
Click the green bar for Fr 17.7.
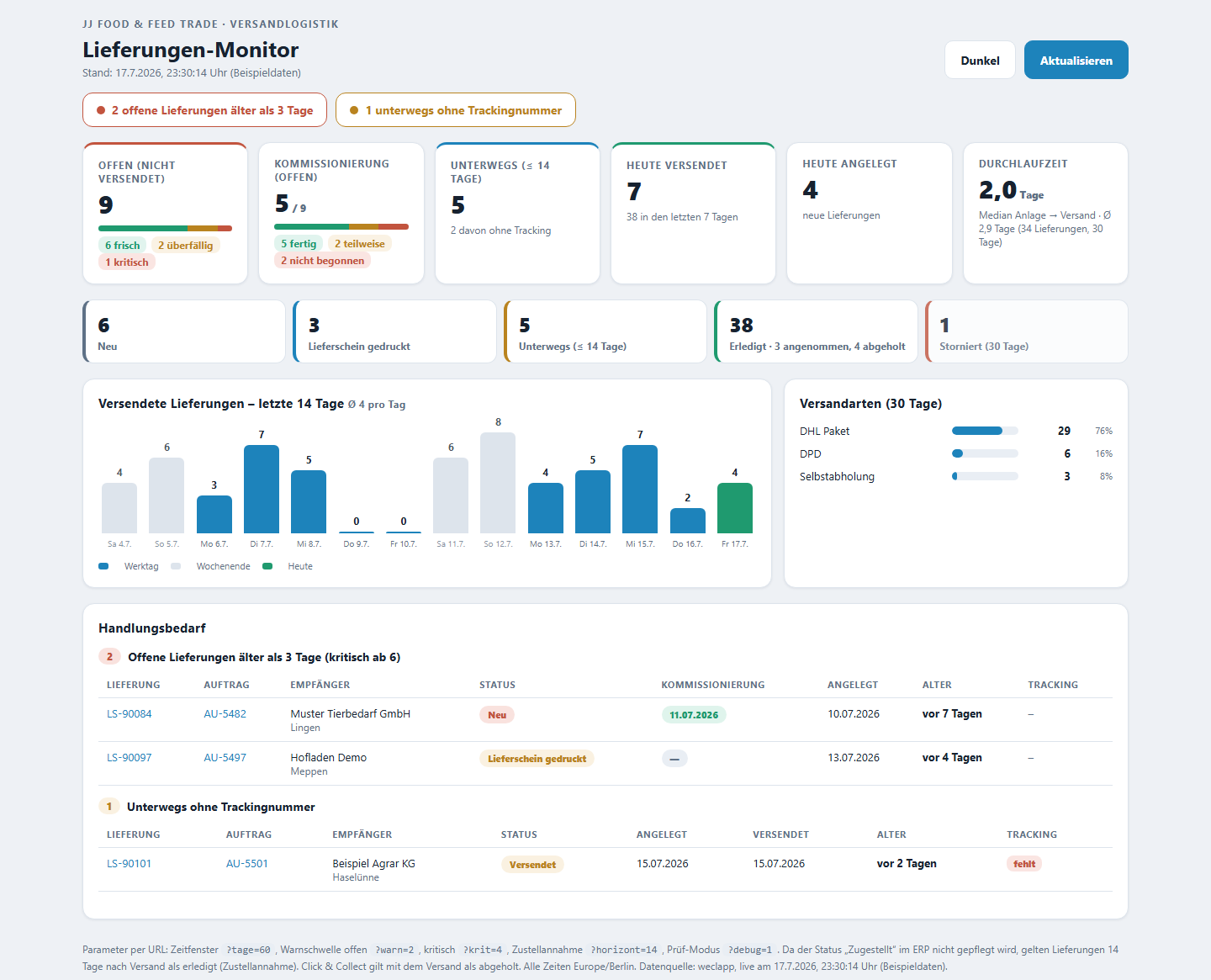tap(735, 508)
